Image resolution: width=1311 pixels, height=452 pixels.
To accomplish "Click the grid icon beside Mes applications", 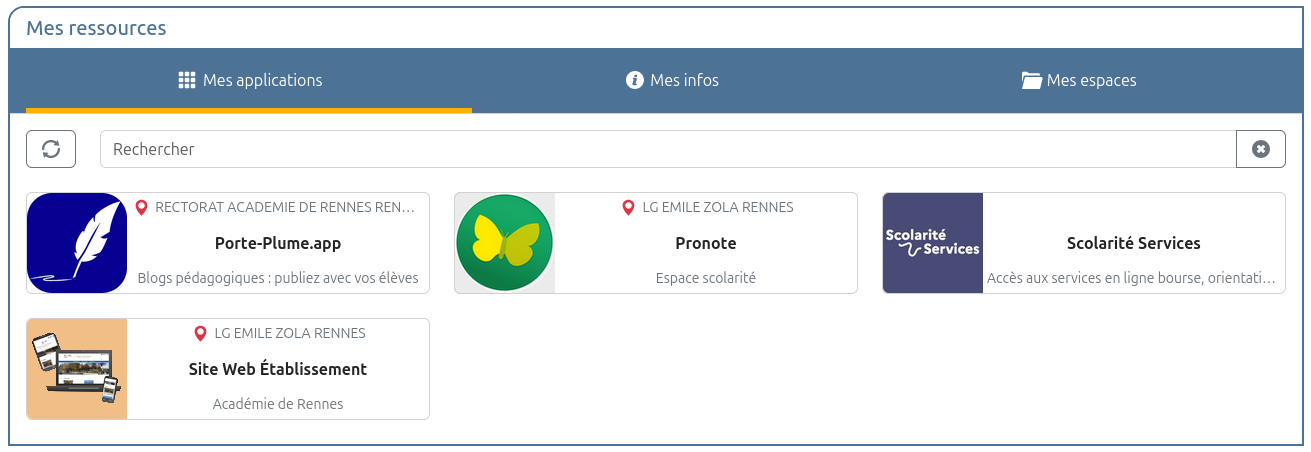I will pyautogui.click(x=187, y=80).
